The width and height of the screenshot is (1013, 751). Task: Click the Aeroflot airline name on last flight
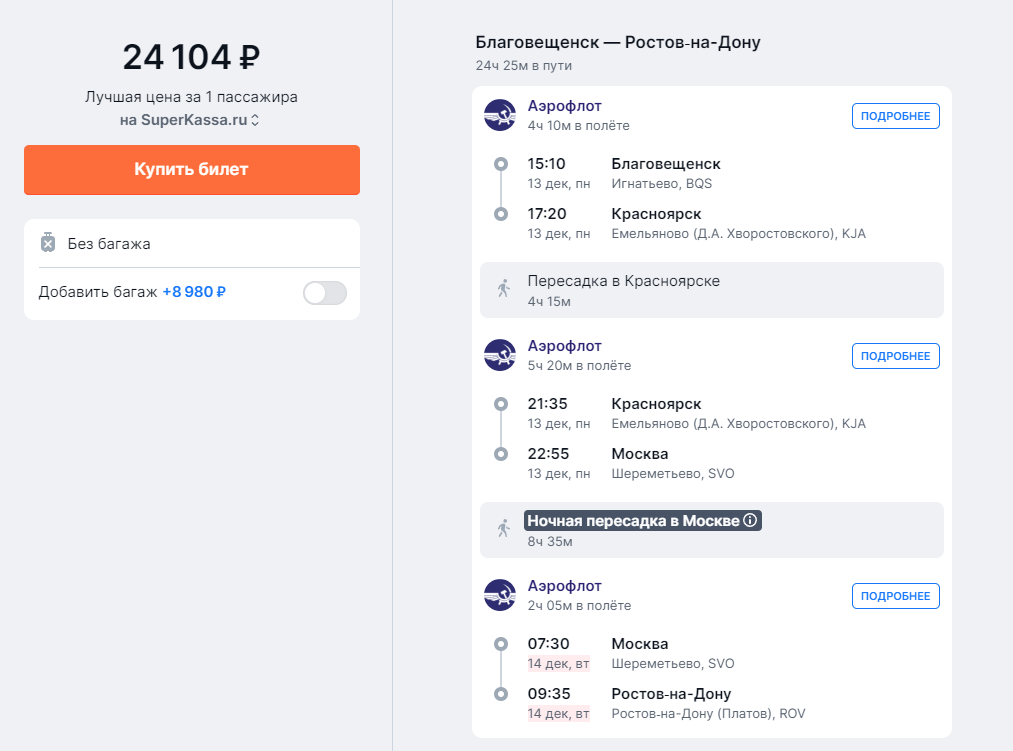click(x=565, y=586)
